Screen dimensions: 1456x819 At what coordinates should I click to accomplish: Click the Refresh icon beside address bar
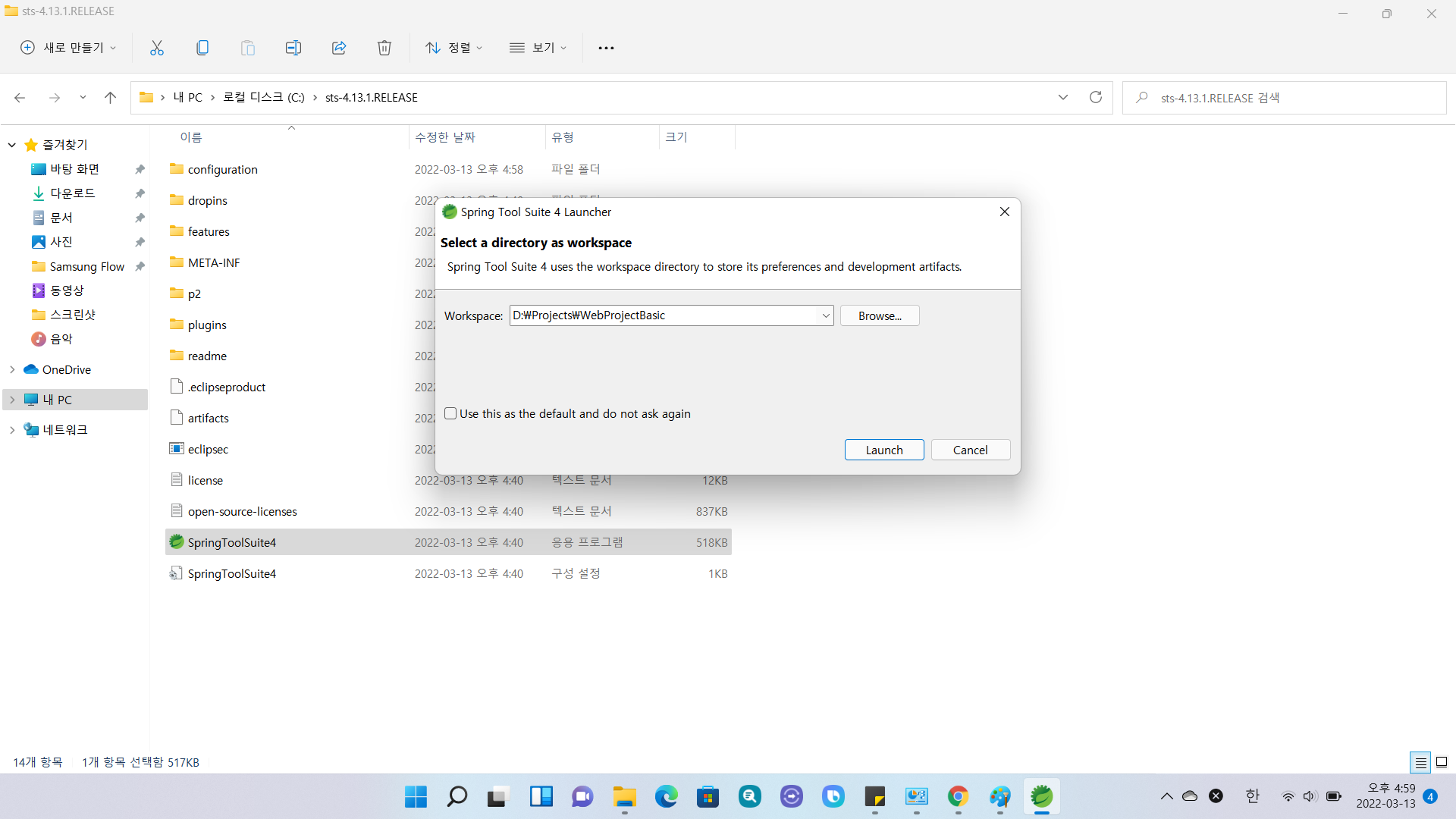tap(1095, 97)
